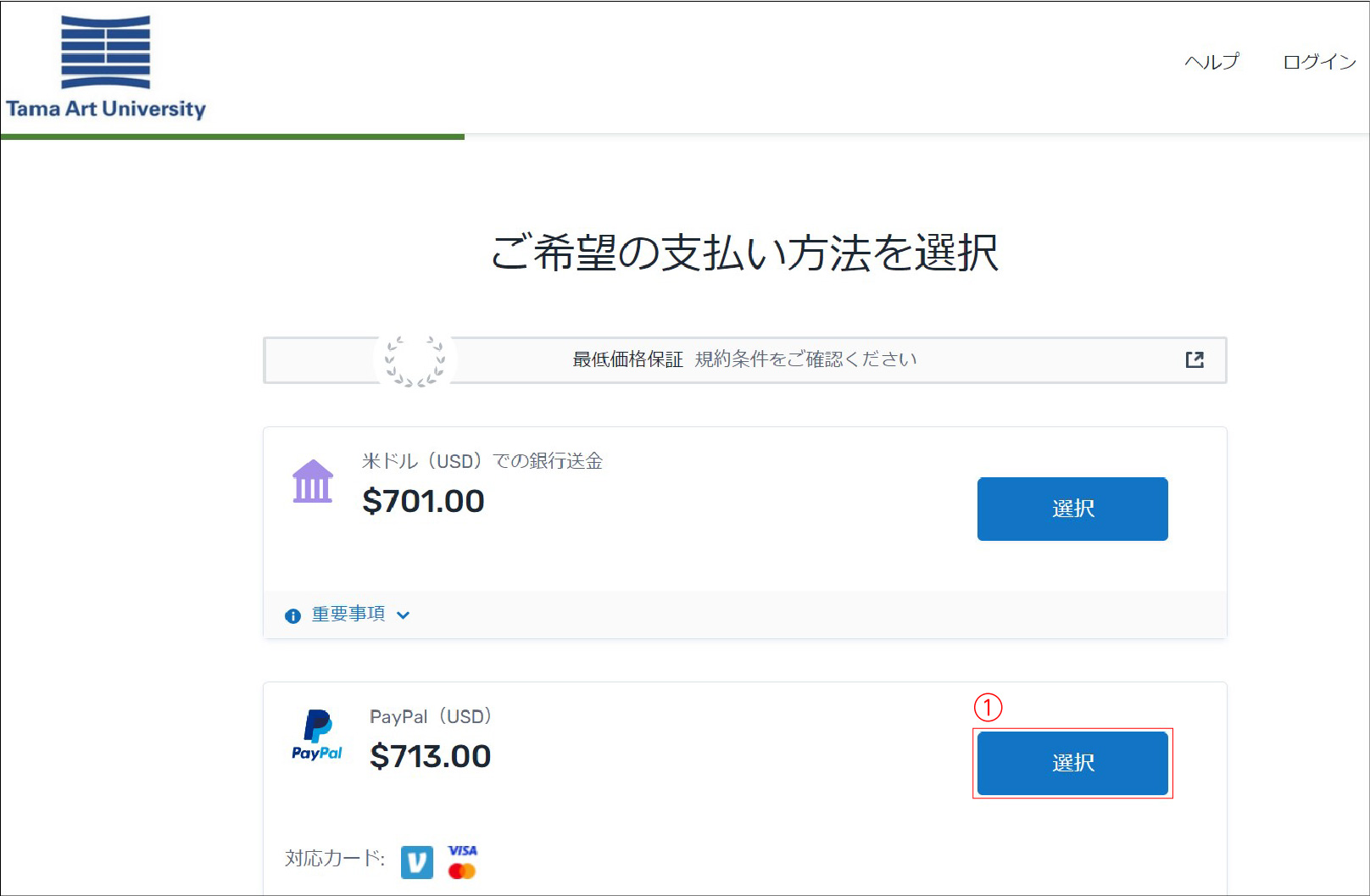This screenshot has height=896, width=1370.
Task: Click the purple bank building icon
Action: pyautogui.click(x=313, y=481)
